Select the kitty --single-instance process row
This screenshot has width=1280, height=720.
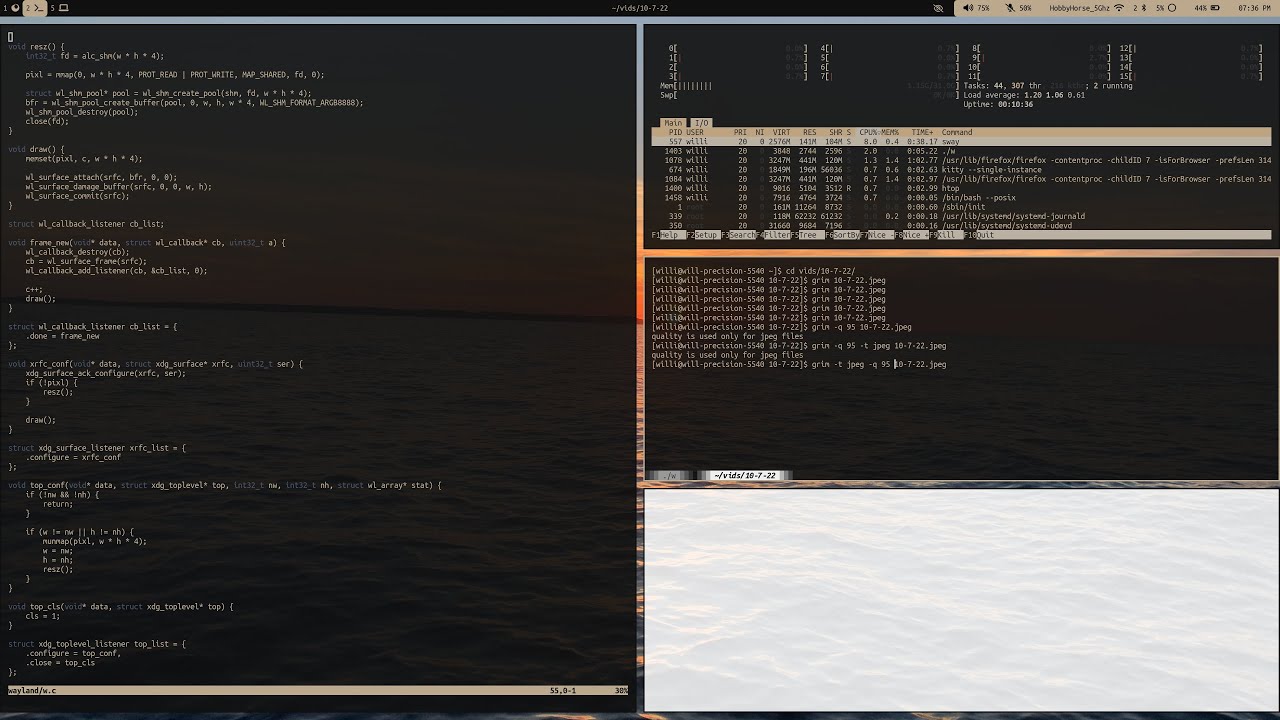point(961,170)
